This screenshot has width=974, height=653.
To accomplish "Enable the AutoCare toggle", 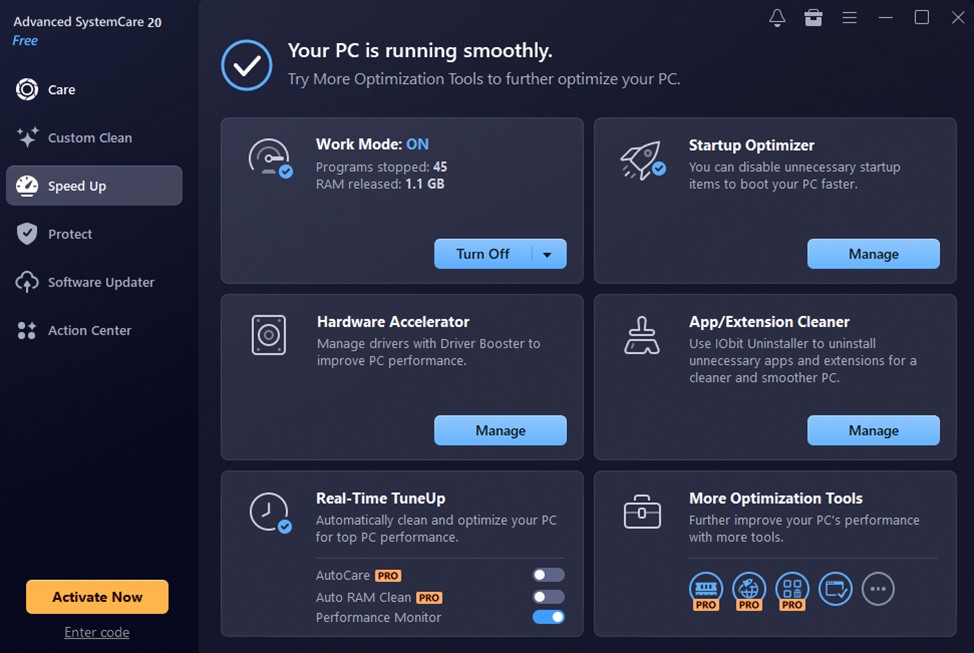I will point(548,575).
